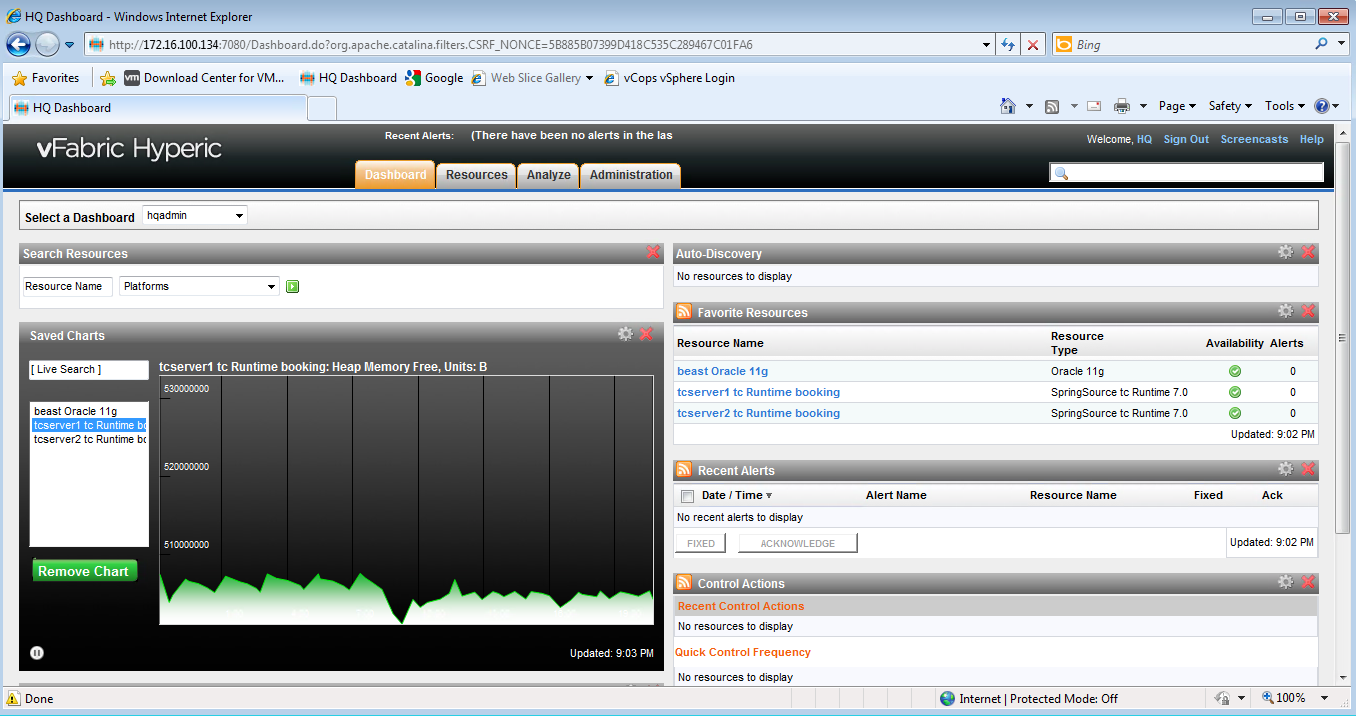The image size is (1356, 716).
Task: Click the browser Forward arrow button
Action: click(x=47, y=44)
